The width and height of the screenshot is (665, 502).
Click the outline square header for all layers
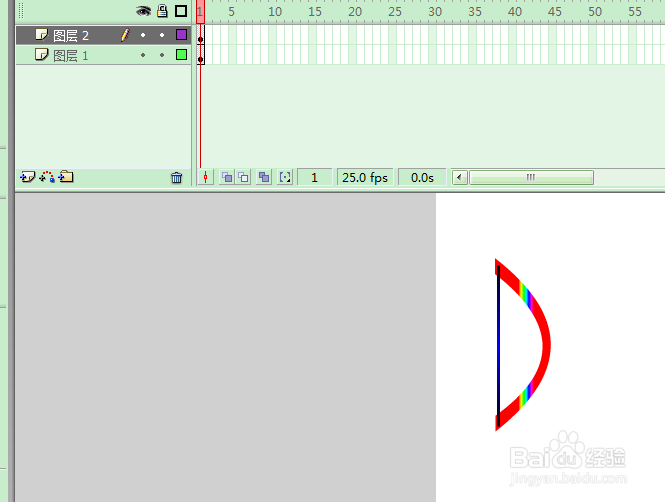181,11
